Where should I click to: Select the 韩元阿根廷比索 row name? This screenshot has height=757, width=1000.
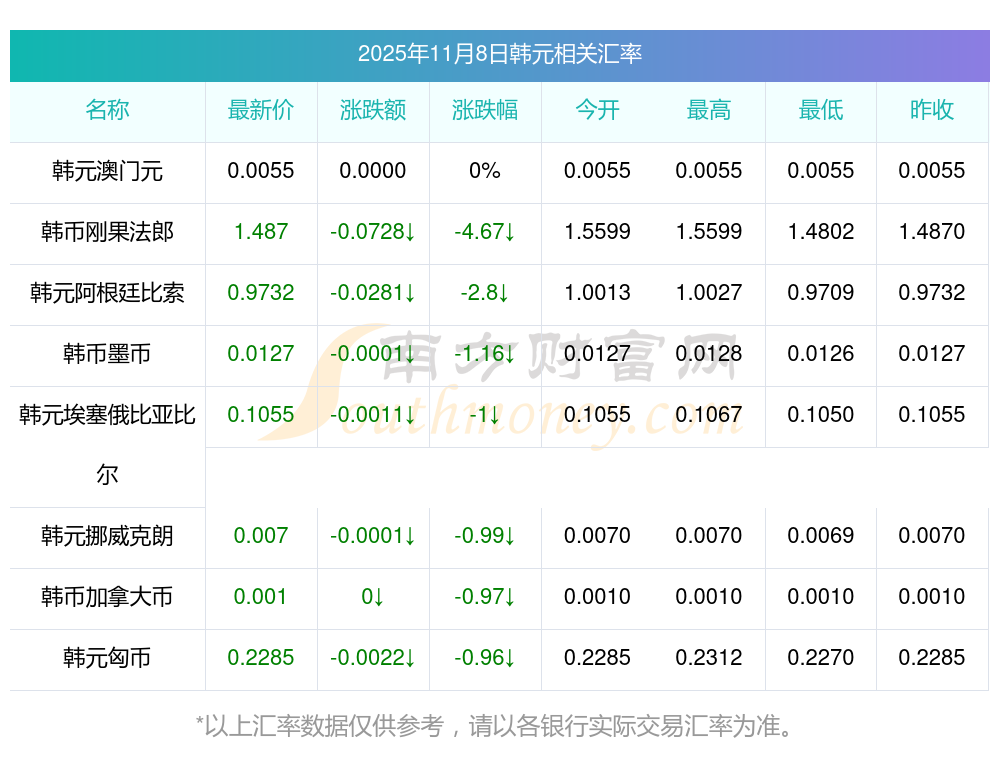coord(107,293)
